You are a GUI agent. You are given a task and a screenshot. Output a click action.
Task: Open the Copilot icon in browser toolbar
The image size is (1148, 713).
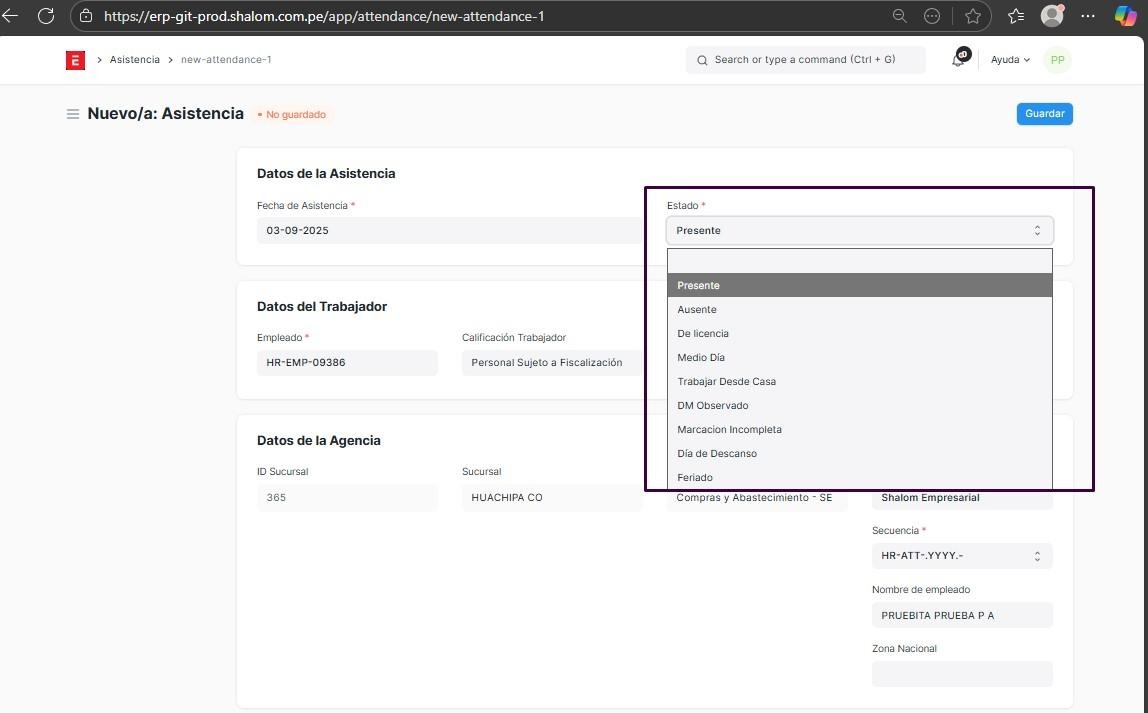pos(1125,16)
